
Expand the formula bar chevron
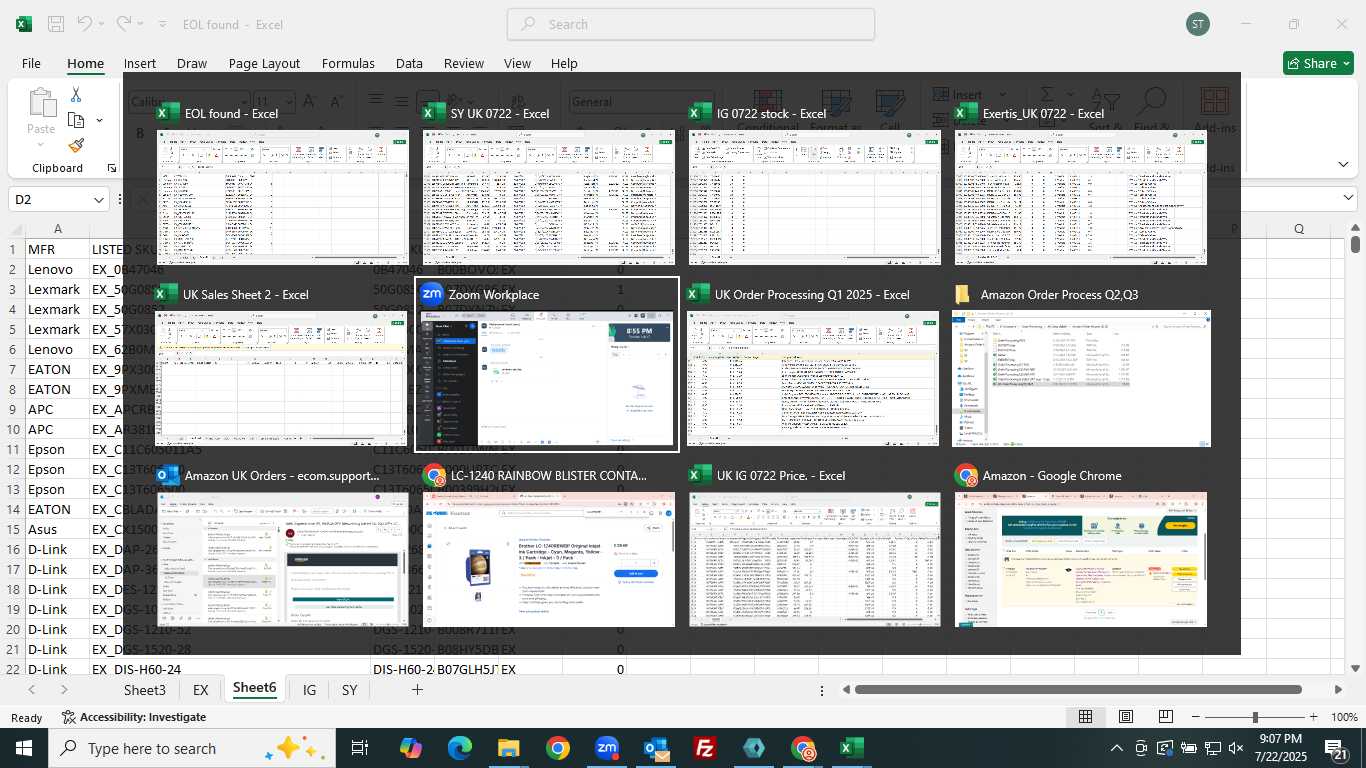click(1348, 199)
